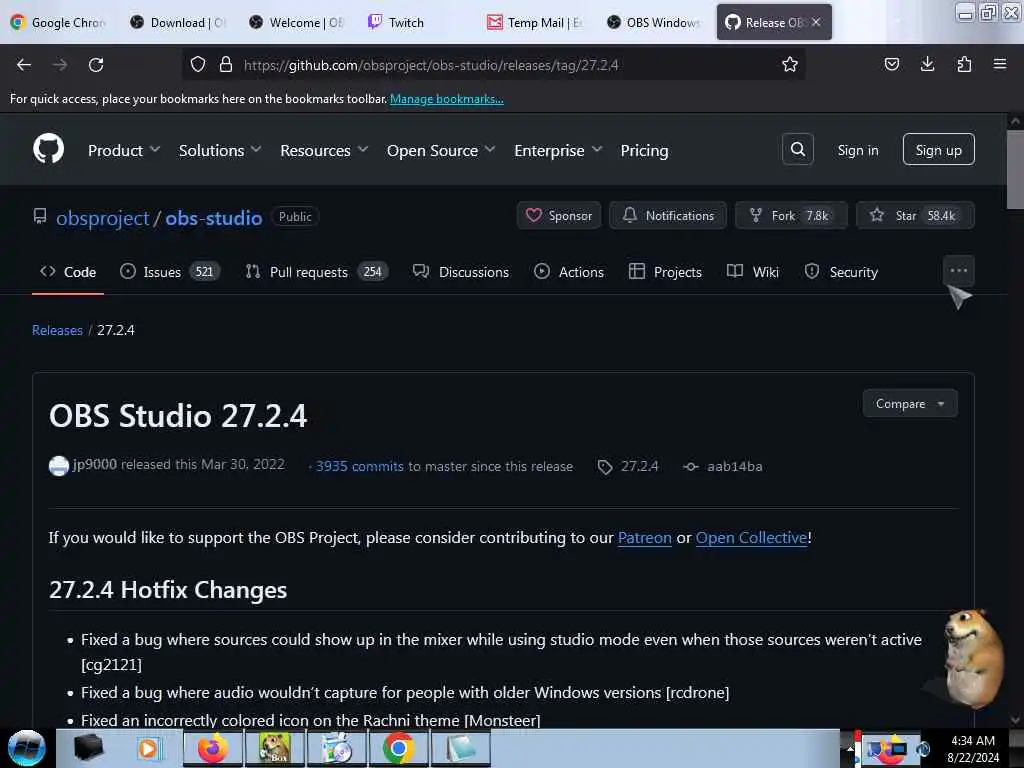
Task: Open the Pricing page link
Action: pyautogui.click(x=644, y=150)
